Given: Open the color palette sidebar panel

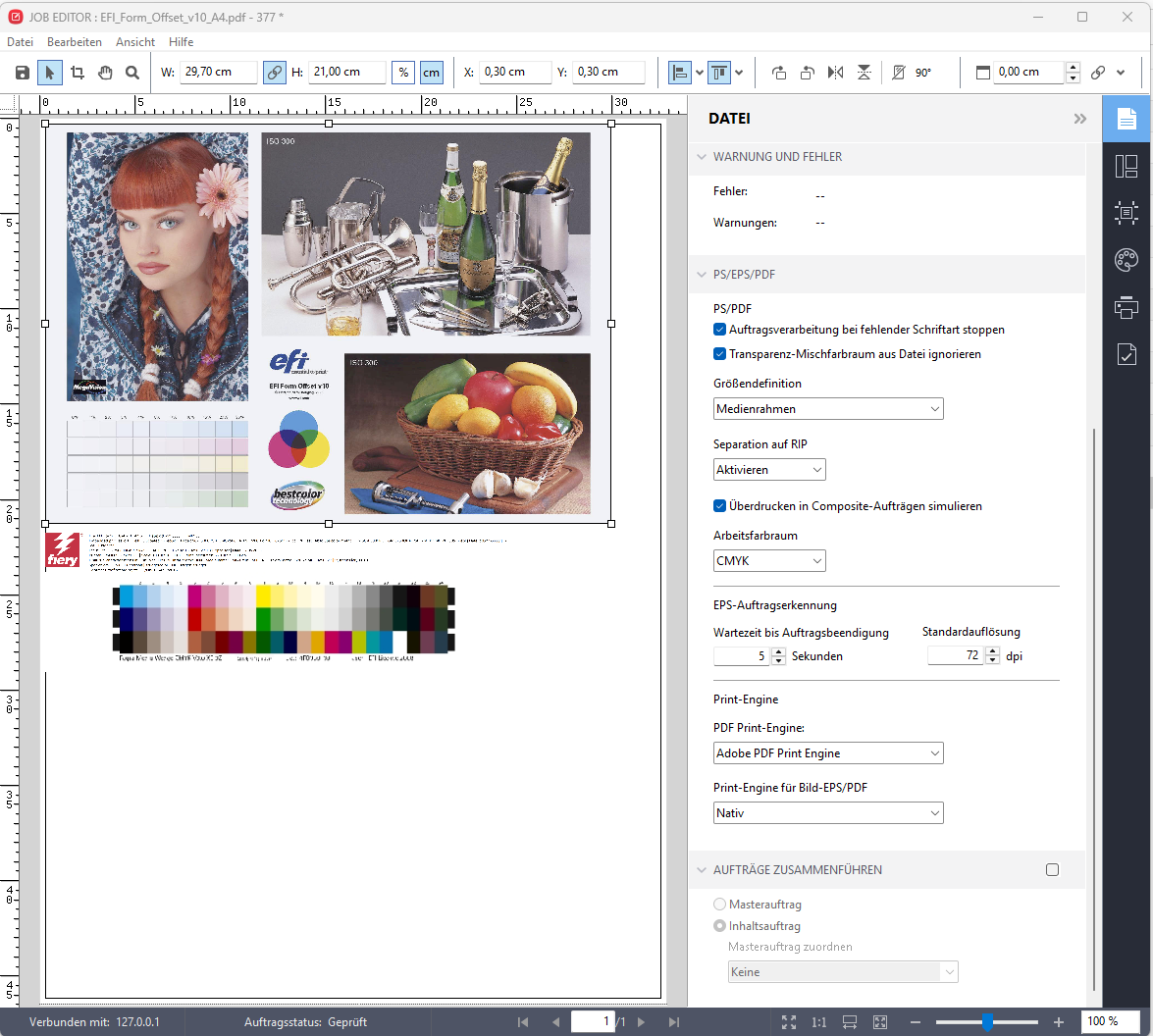Looking at the screenshot, I should tap(1127, 261).
